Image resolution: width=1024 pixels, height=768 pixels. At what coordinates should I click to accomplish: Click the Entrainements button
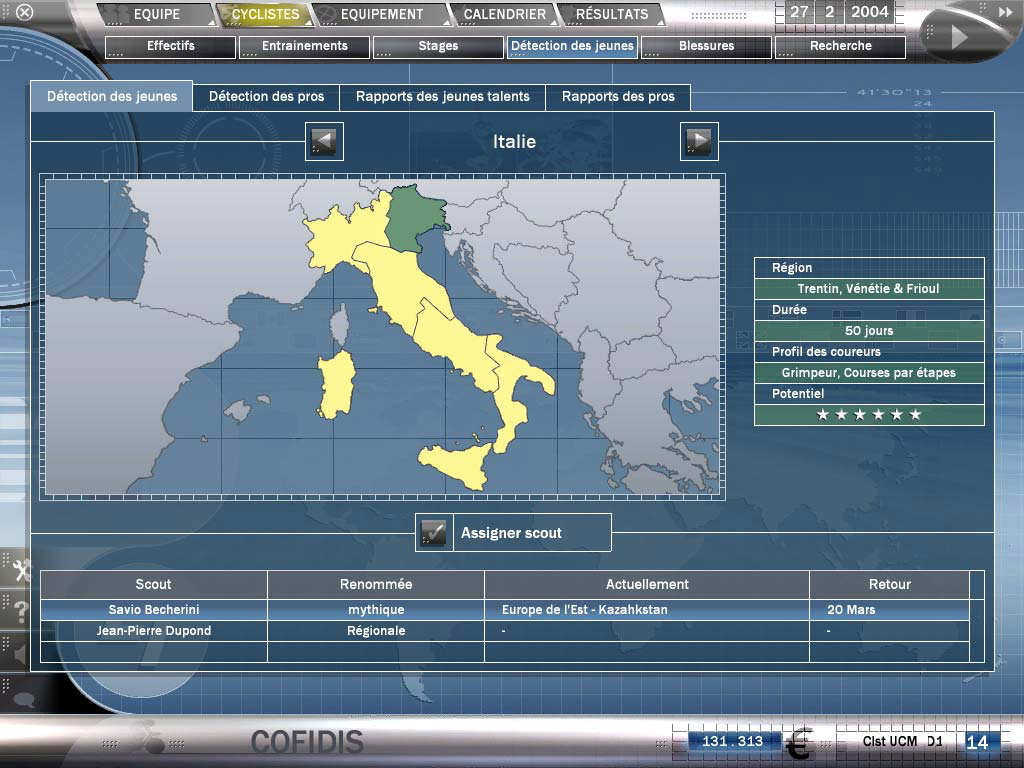coord(304,47)
